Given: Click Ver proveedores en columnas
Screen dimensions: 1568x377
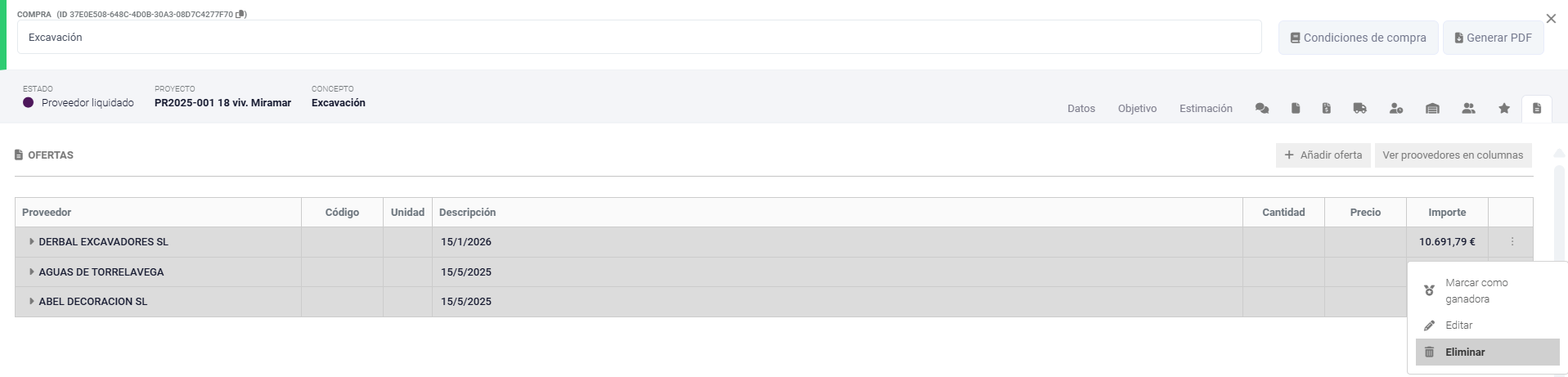Looking at the screenshot, I should [1453, 155].
